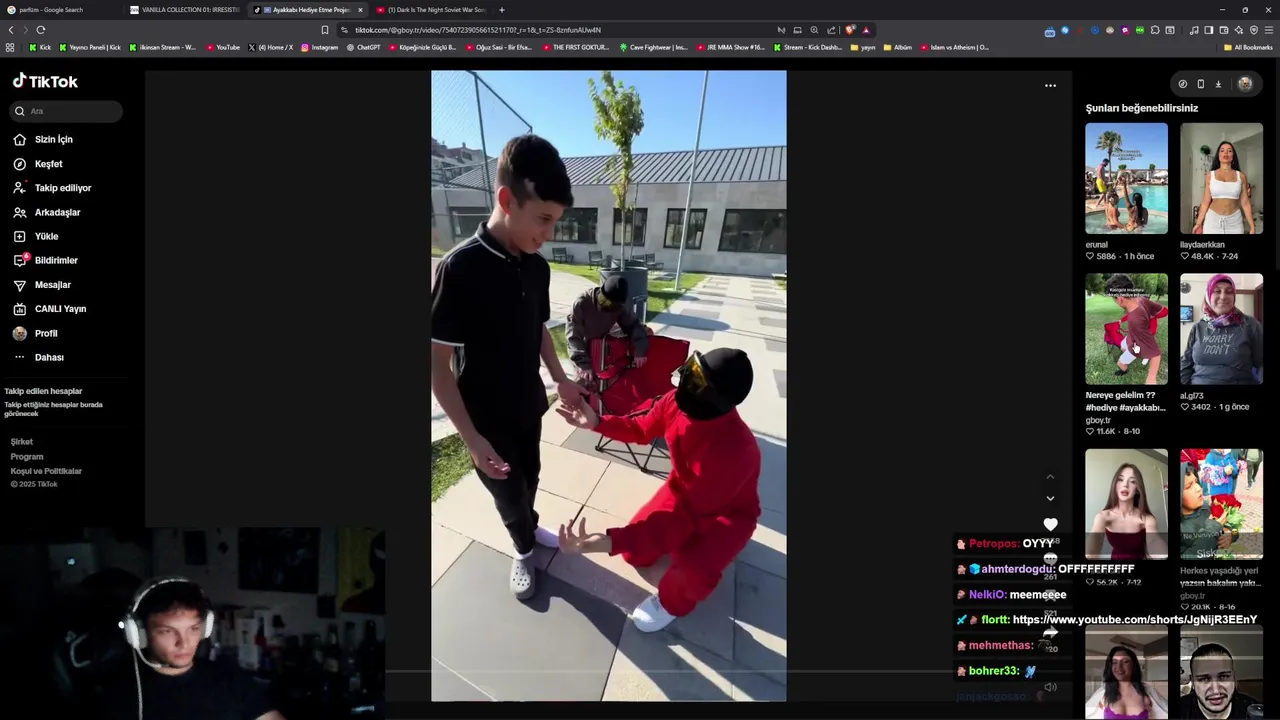Viewport: 1280px width, 720px height.
Task: Switch to the VANILLA COLLECTION 01 tab
Action: click(x=185, y=10)
